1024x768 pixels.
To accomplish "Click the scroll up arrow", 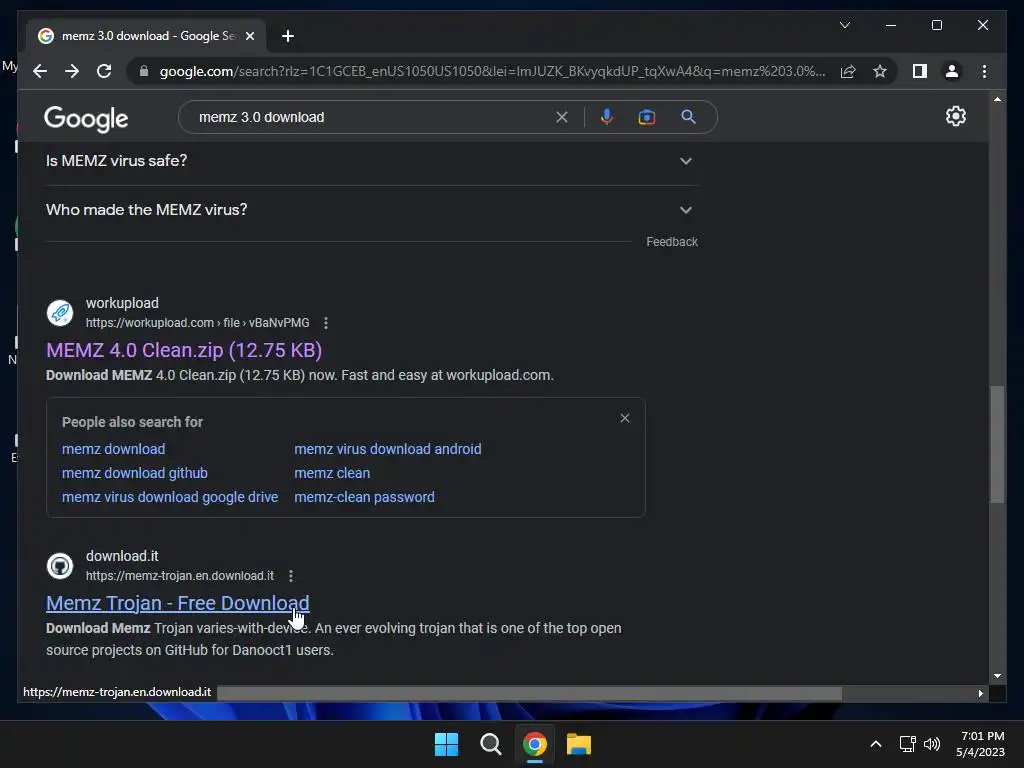I will (997, 99).
